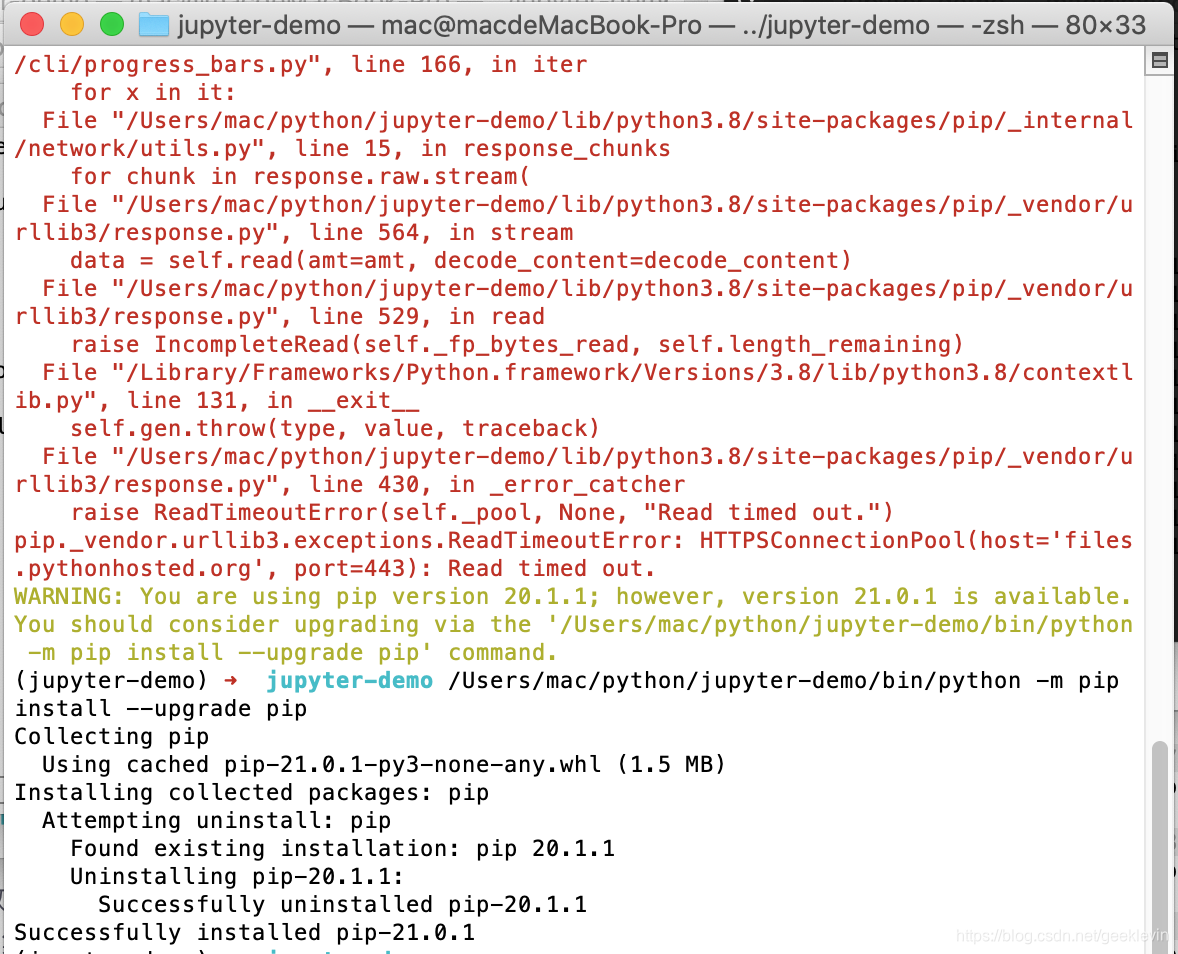
Task: Click 'Attempting uninstall: pip' line
Action: point(216,820)
